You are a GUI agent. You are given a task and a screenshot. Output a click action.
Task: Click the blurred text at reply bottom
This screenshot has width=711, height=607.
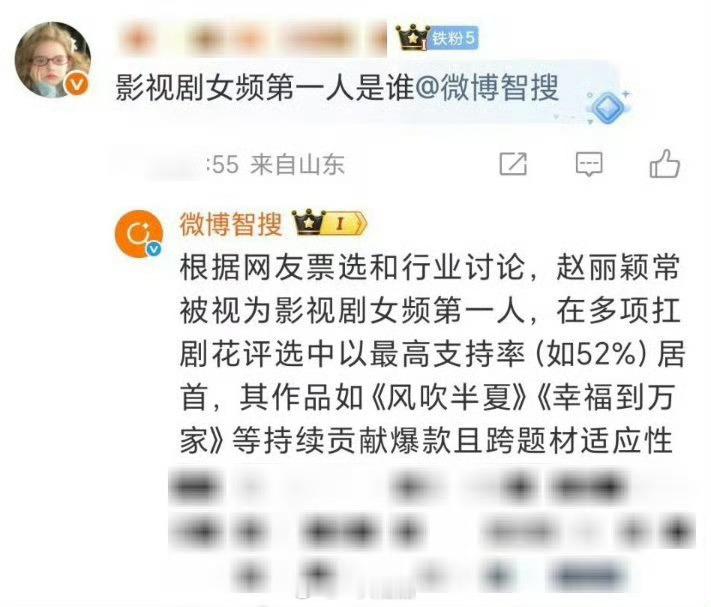(x=431, y=532)
